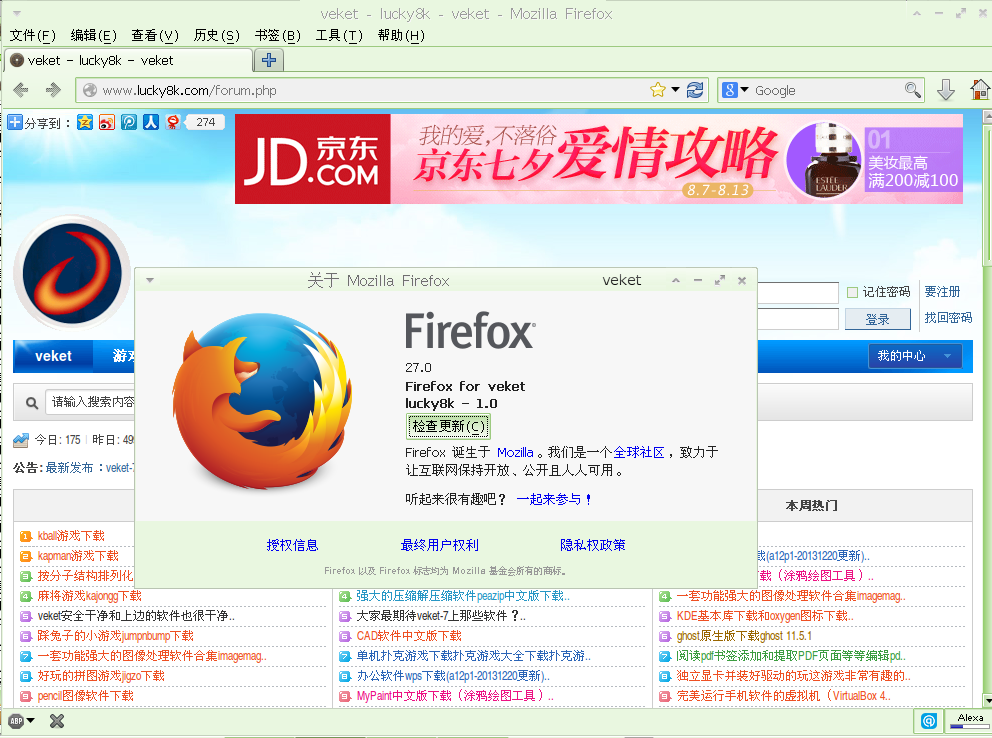Share to Tencent Weibo icon
Image resolution: width=992 pixels, height=738 pixels.
(129, 122)
